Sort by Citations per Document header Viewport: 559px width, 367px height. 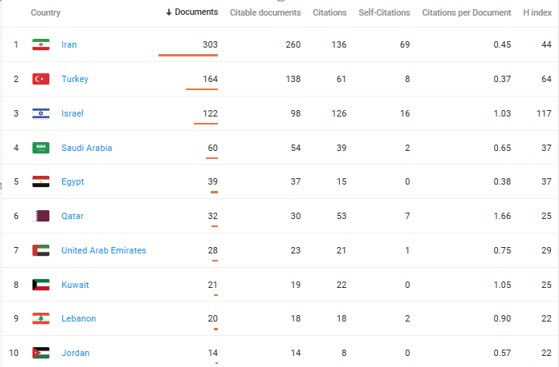[x=466, y=12]
